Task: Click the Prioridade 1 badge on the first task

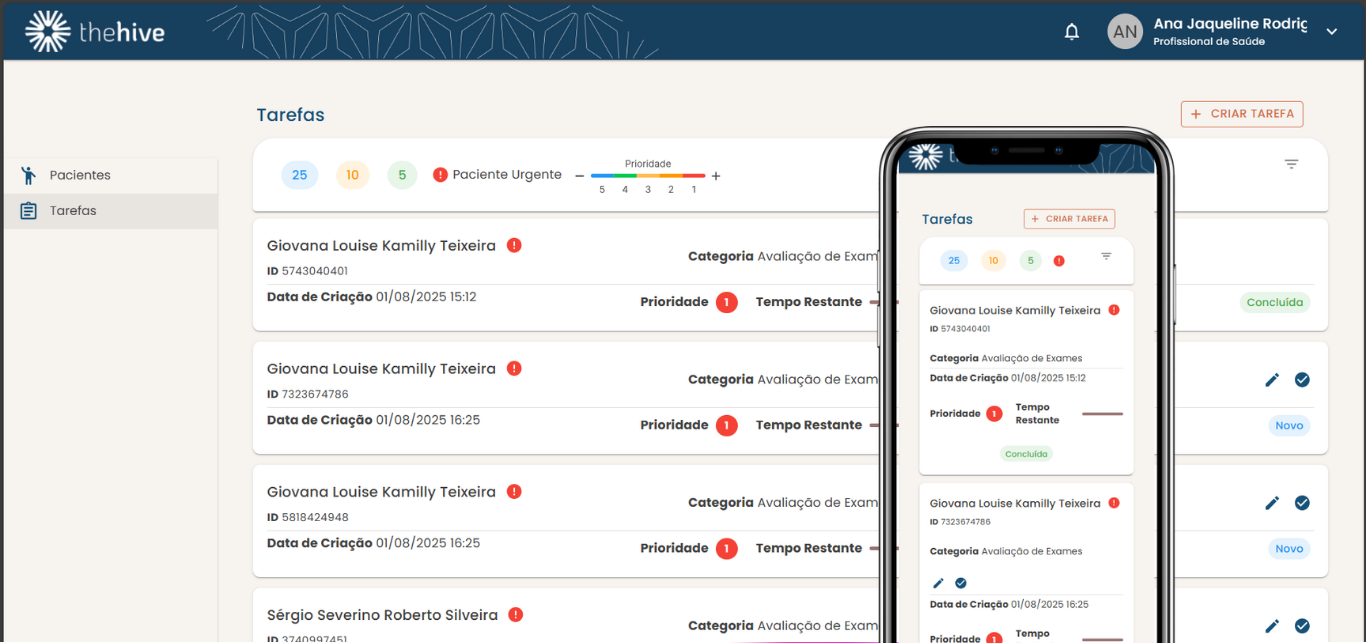Action: pyautogui.click(x=727, y=302)
